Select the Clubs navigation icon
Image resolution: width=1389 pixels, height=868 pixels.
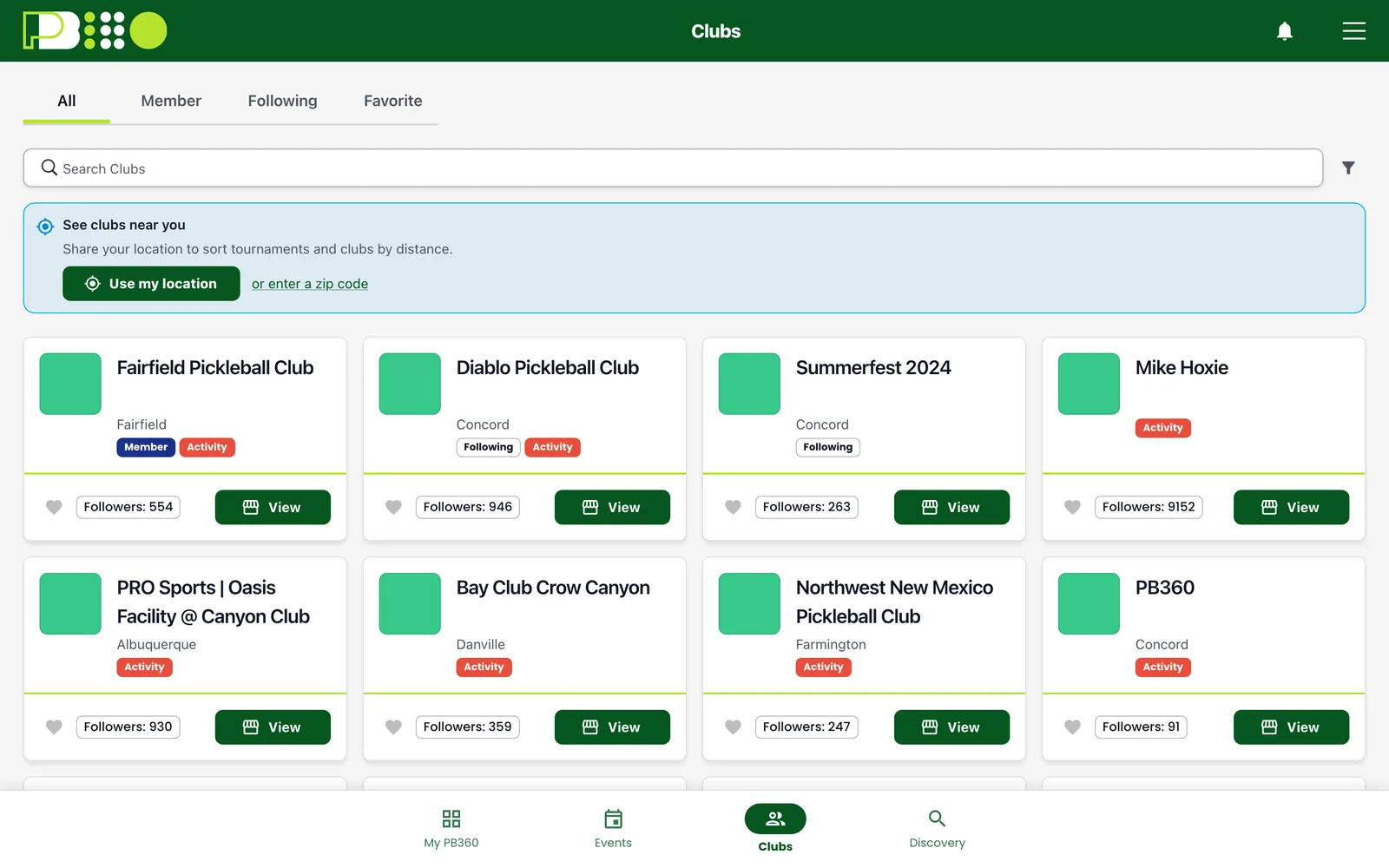pyautogui.click(x=775, y=819)
